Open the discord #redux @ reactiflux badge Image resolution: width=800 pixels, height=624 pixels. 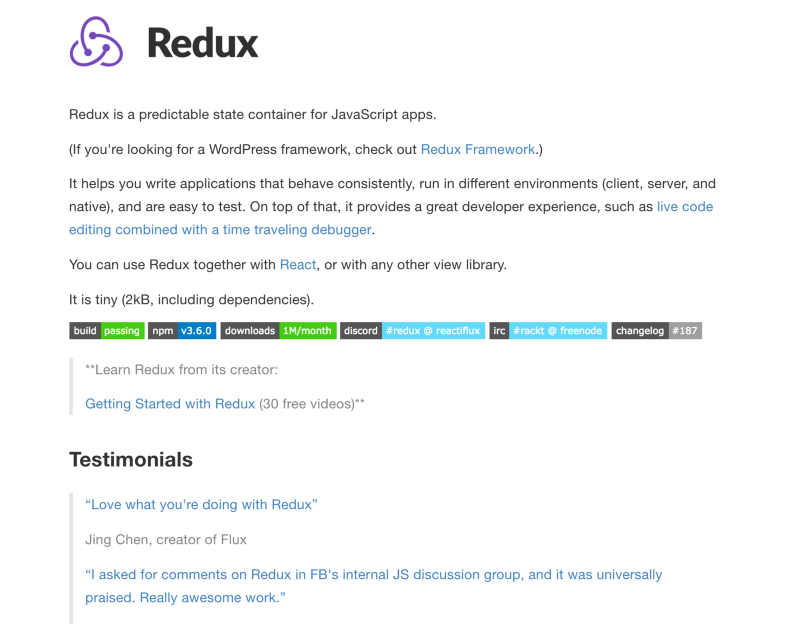pos(412,331)
